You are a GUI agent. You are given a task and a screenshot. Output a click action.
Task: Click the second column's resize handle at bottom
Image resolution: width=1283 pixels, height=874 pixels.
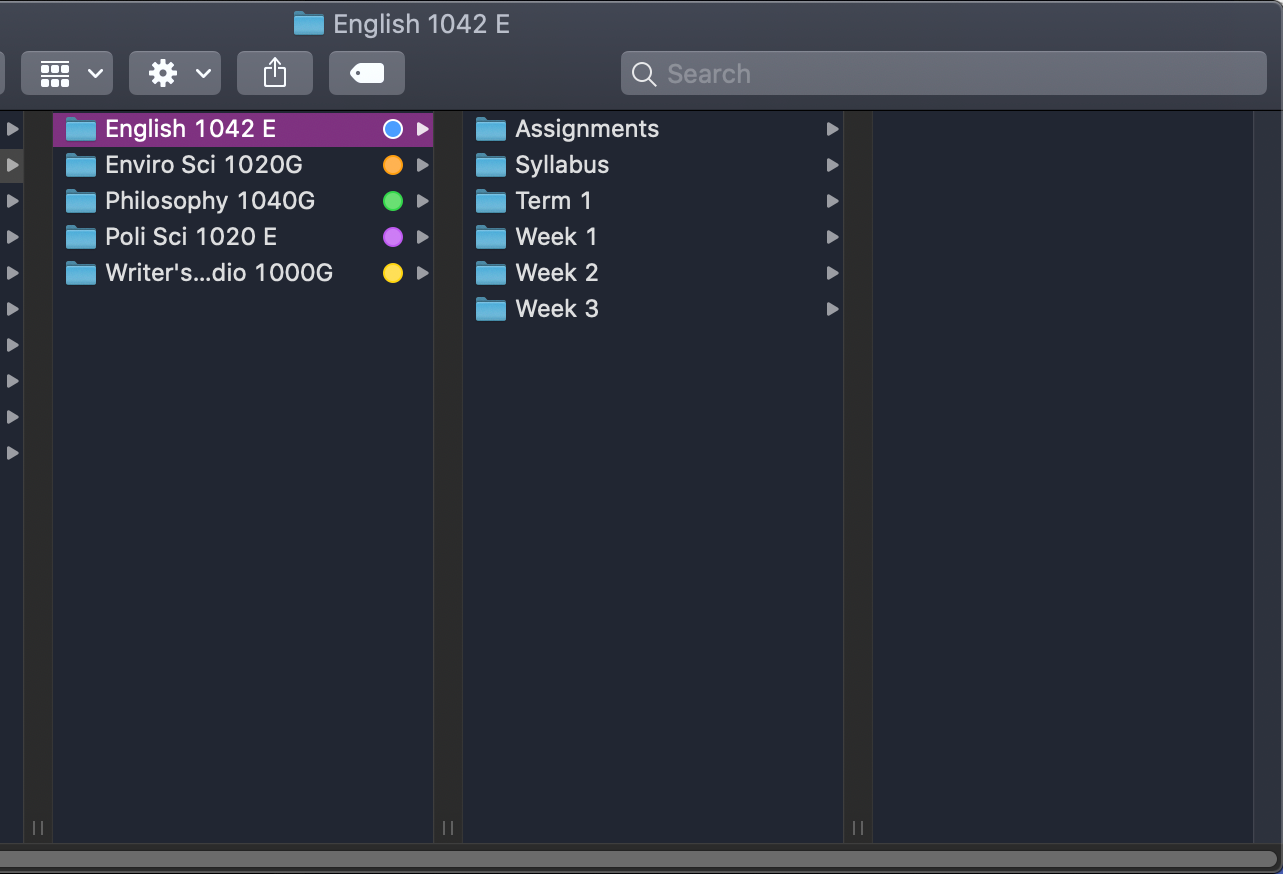(x=448, y=827)
